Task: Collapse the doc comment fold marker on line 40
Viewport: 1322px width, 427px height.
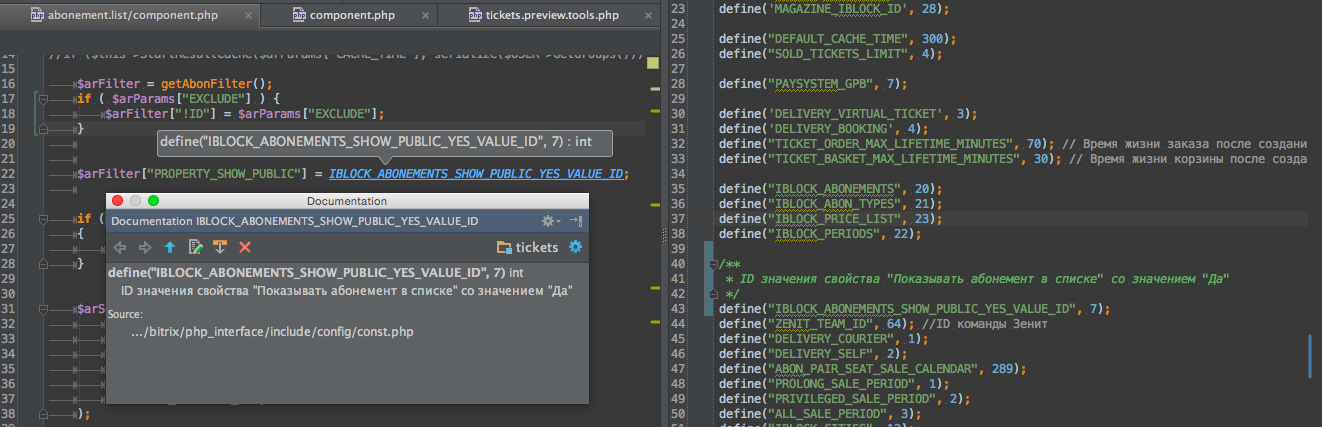Action: [x=712, y=264]
